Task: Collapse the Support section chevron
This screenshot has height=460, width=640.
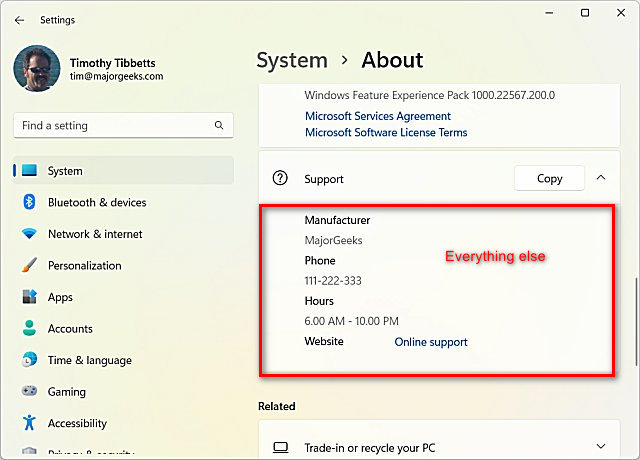Action: coord(600,178)
